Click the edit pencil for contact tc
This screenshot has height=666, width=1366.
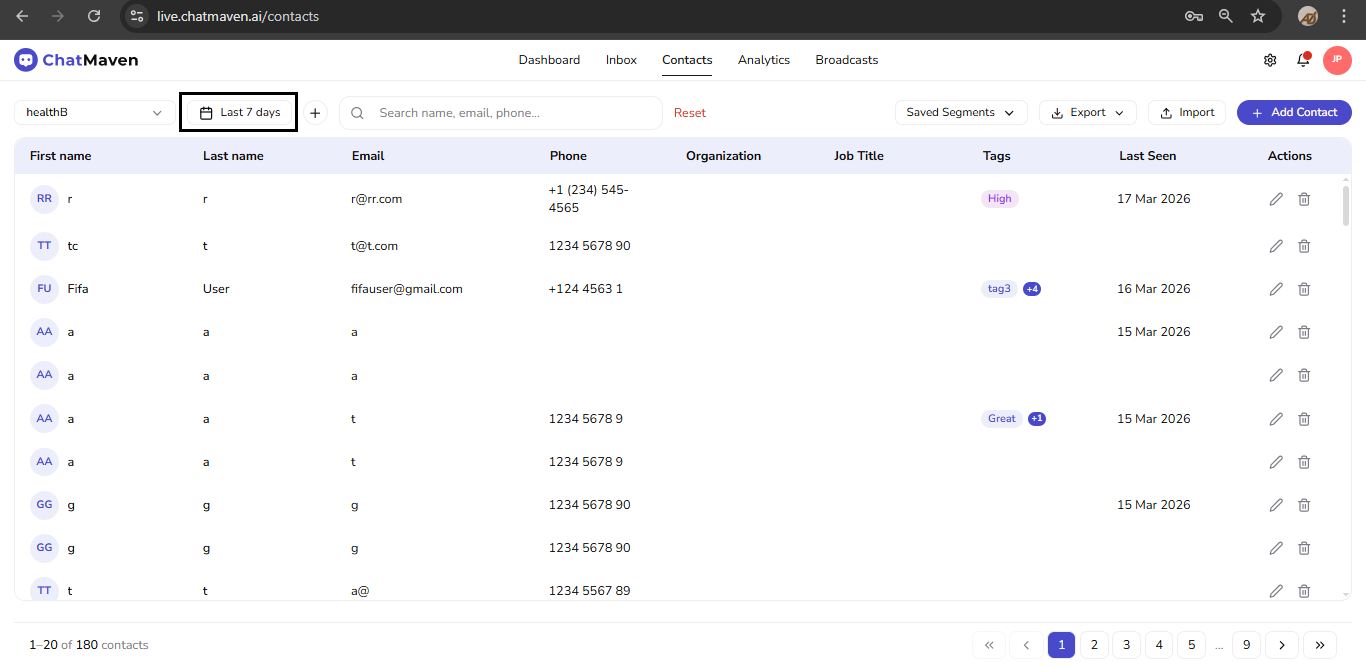(x=1276, y=246)
